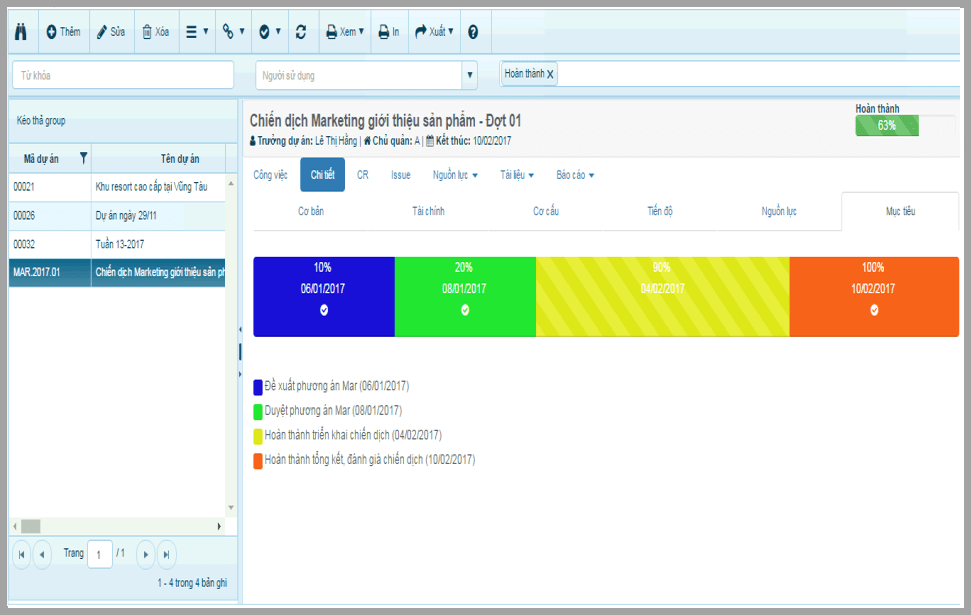The width and height of the screenshot is (971, 615).
Task: Click the green legend swatch
Action: tap(258, 412)
